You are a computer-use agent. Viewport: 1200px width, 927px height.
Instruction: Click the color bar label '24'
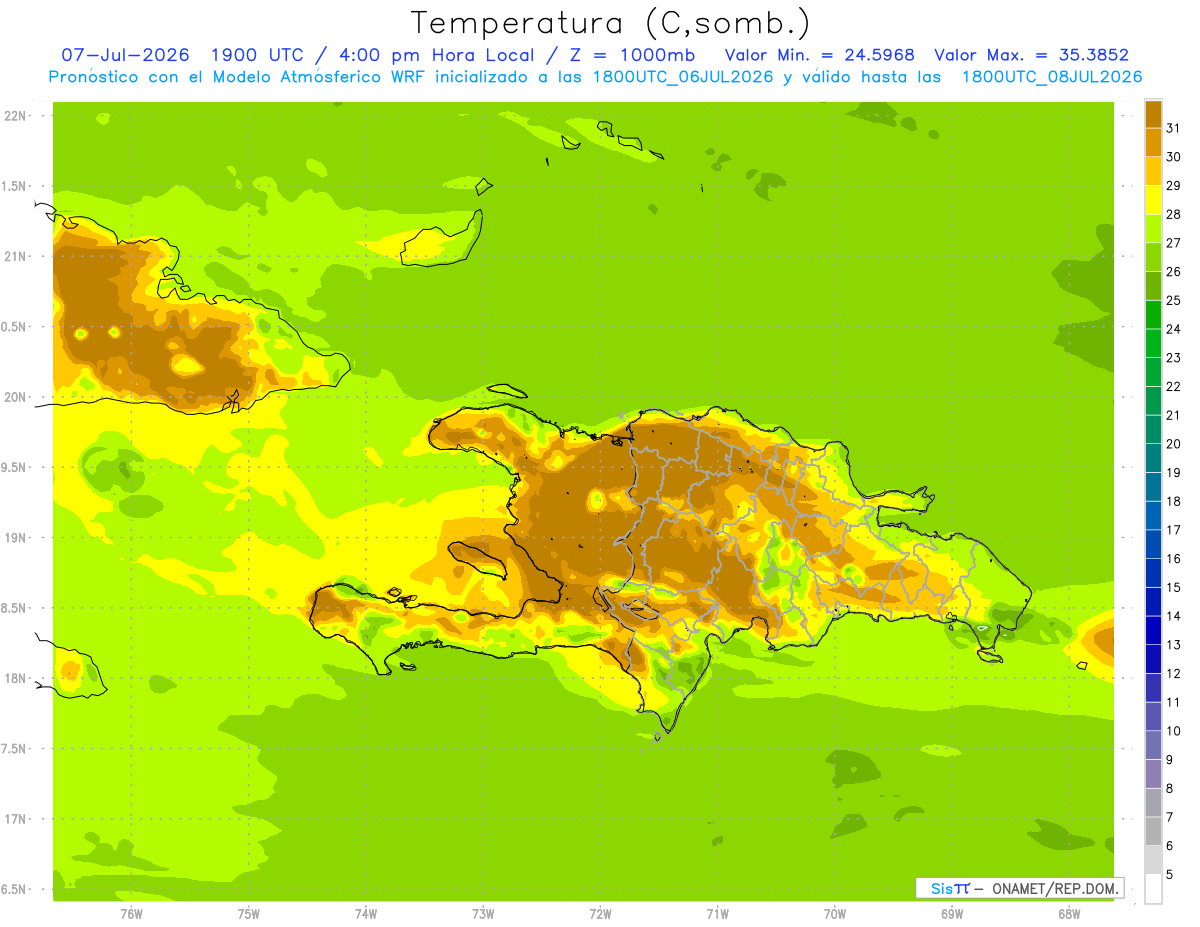tap(1173, 329)
